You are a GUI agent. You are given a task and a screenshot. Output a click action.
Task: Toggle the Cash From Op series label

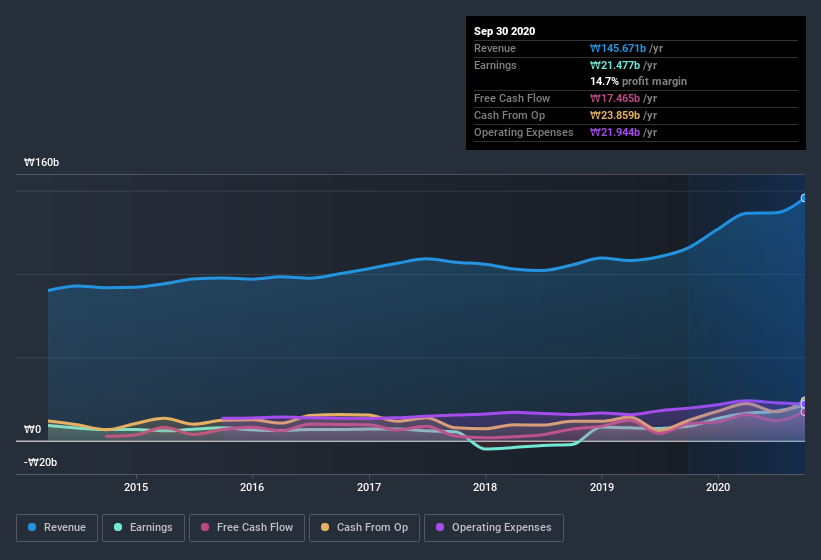372,527
